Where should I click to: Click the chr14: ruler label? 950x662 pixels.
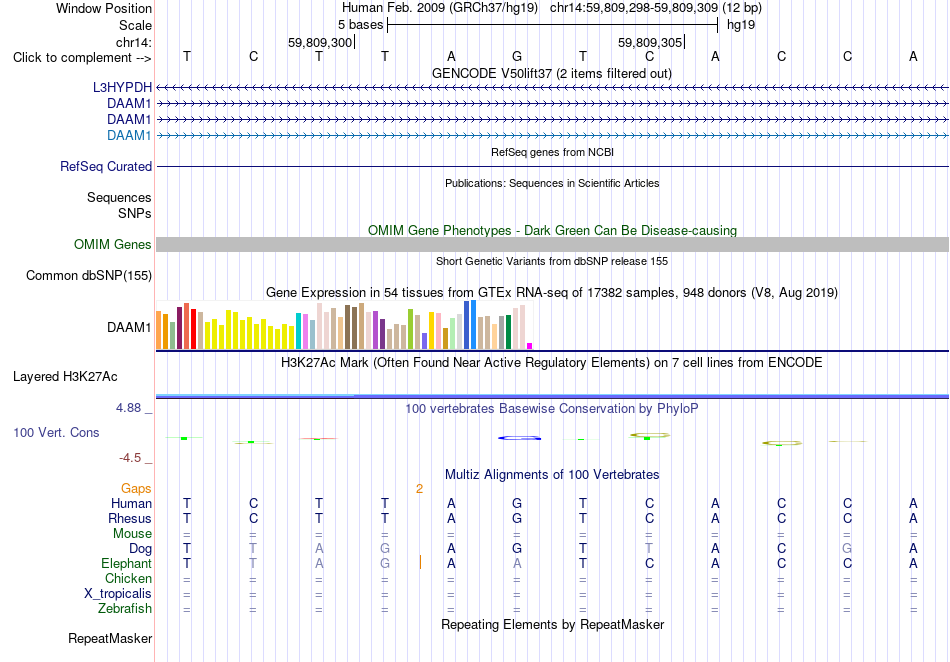click(x=133, y=42)
